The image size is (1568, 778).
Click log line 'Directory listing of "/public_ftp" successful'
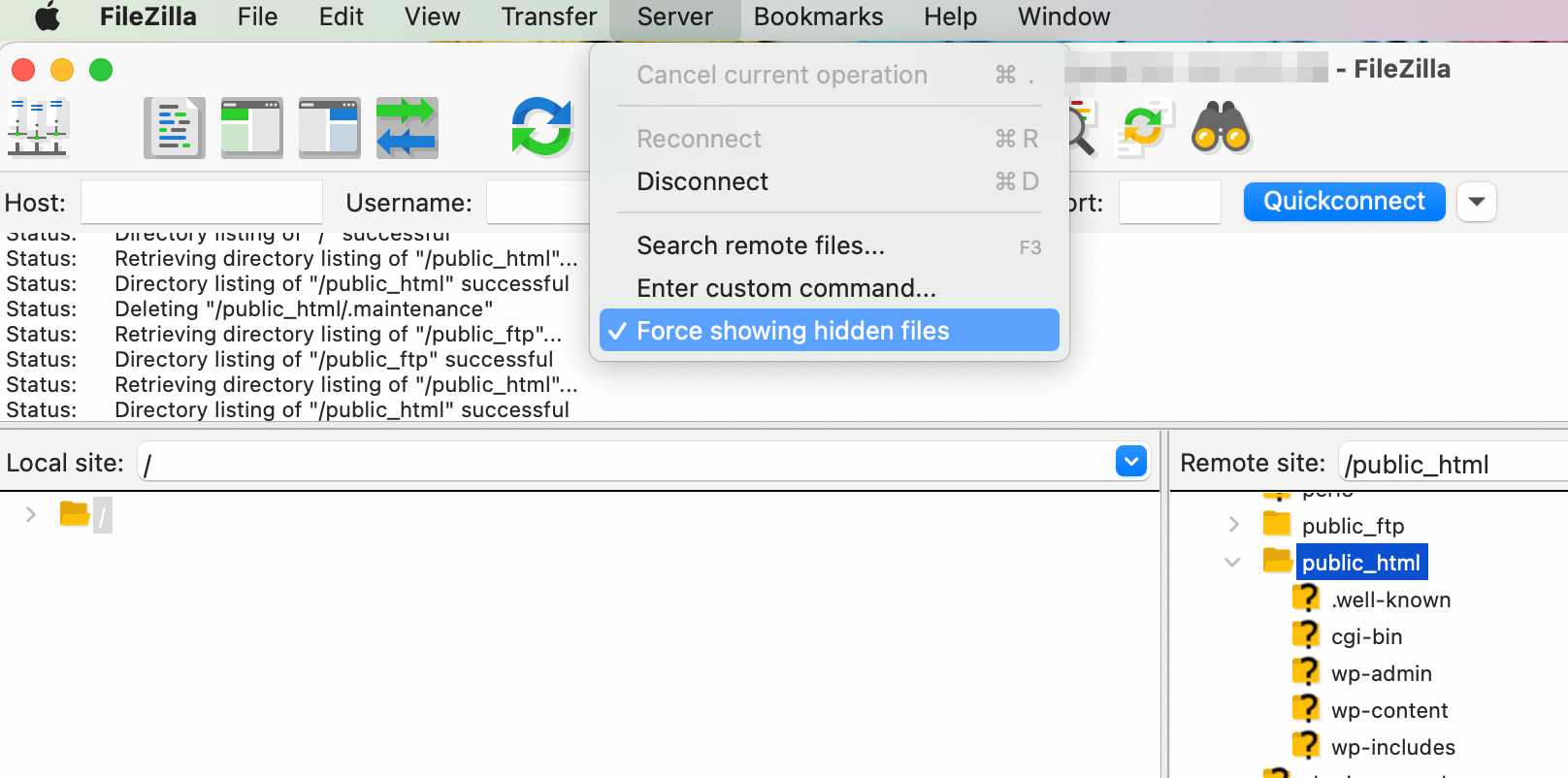tap(334, 359)
